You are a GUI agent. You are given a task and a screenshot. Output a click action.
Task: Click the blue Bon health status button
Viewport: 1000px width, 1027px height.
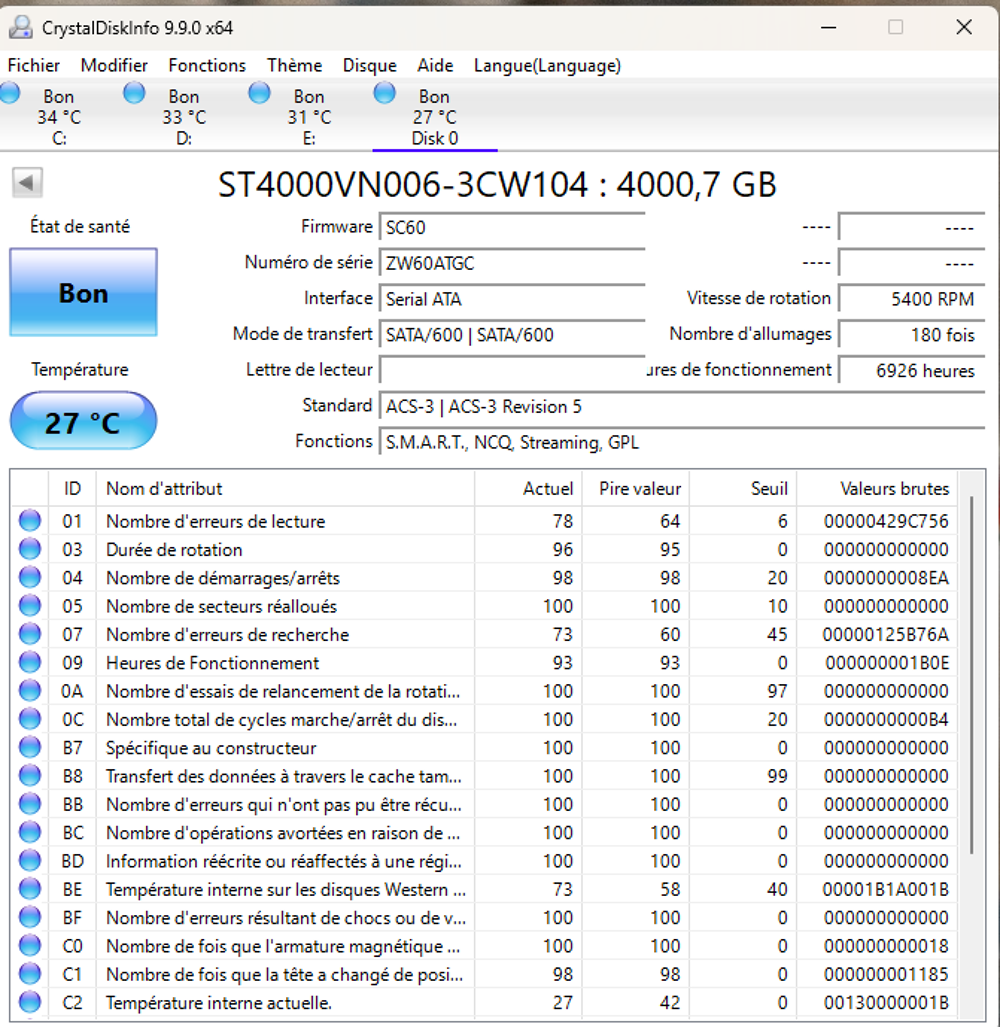tap(83, 293)
